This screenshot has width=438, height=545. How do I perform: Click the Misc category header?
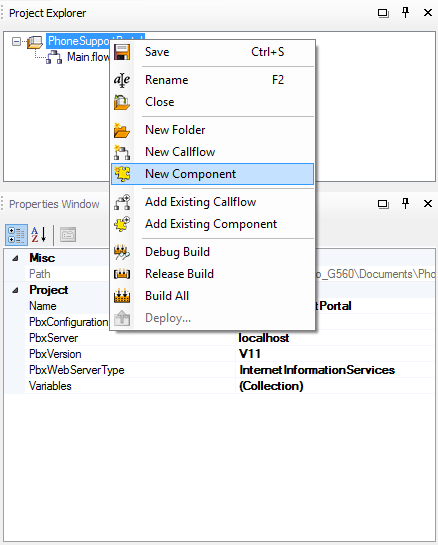pos(42,258)
